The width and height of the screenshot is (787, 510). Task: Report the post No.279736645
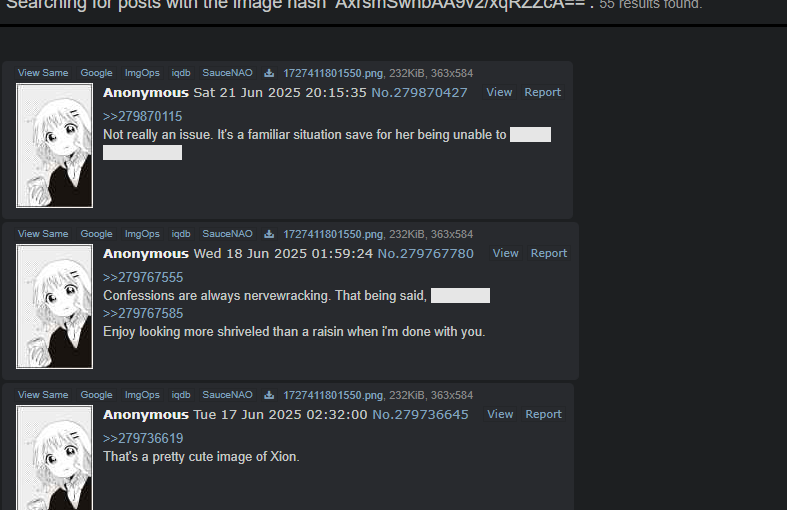[543, 415]
